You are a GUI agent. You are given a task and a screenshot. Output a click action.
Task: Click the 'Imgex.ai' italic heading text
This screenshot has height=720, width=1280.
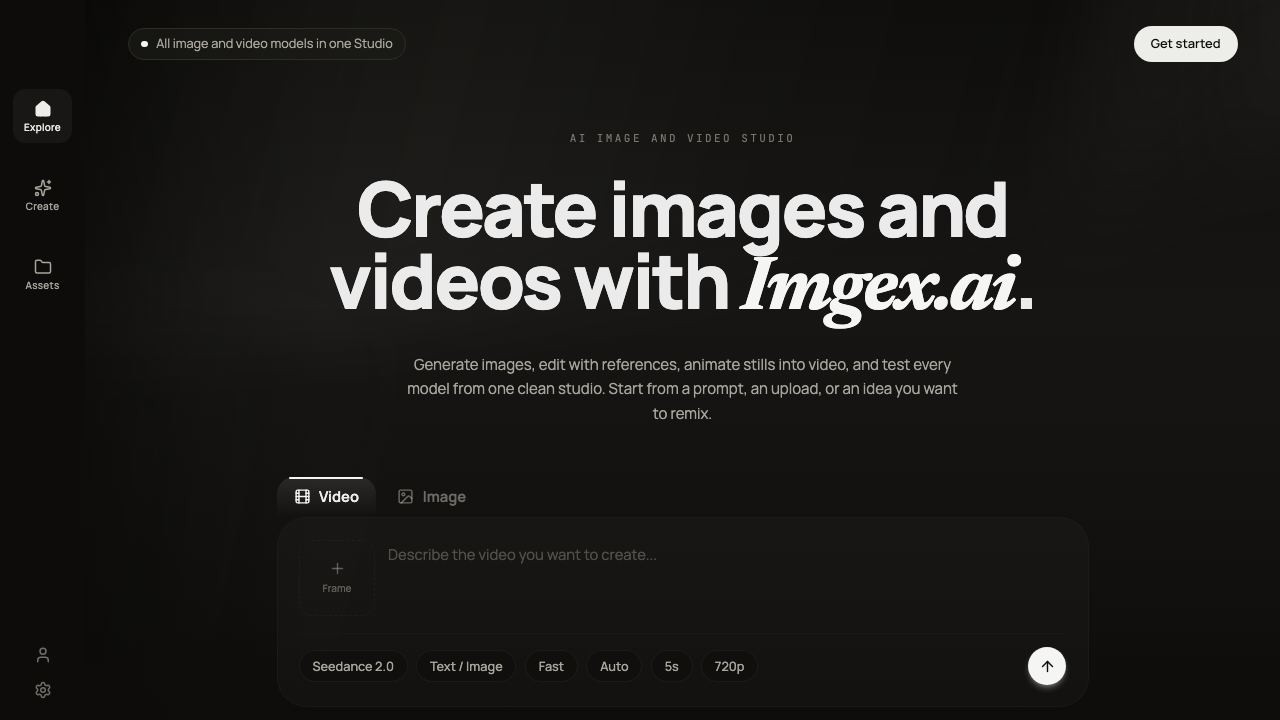coord(879,286)
